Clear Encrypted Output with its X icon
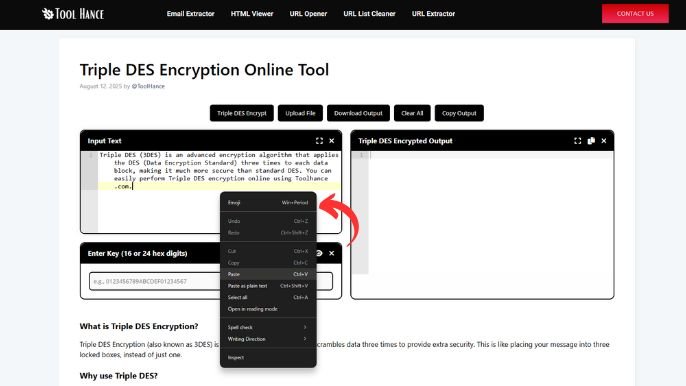 tap(604, 141)
